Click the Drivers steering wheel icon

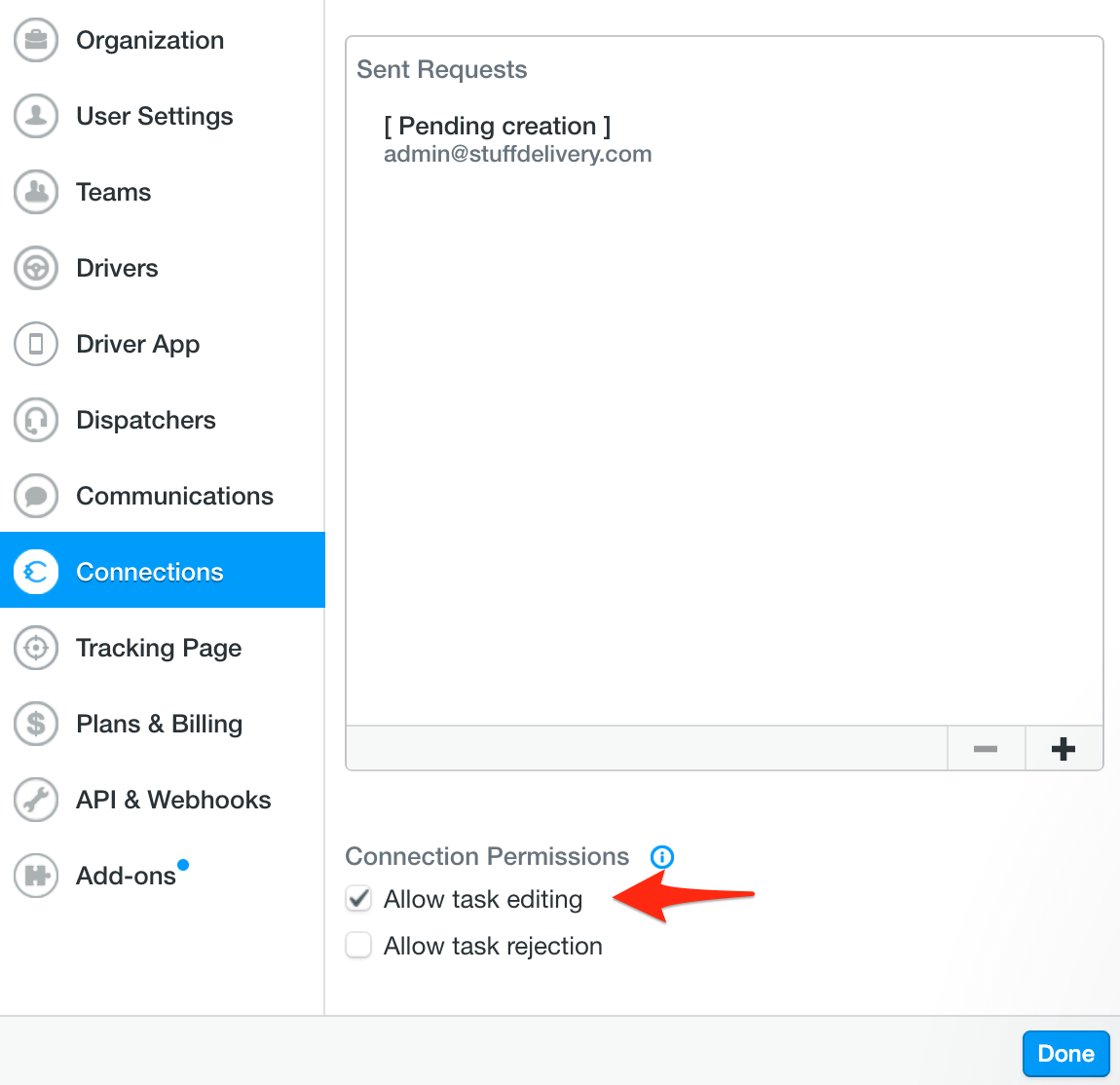click(36, 268)
